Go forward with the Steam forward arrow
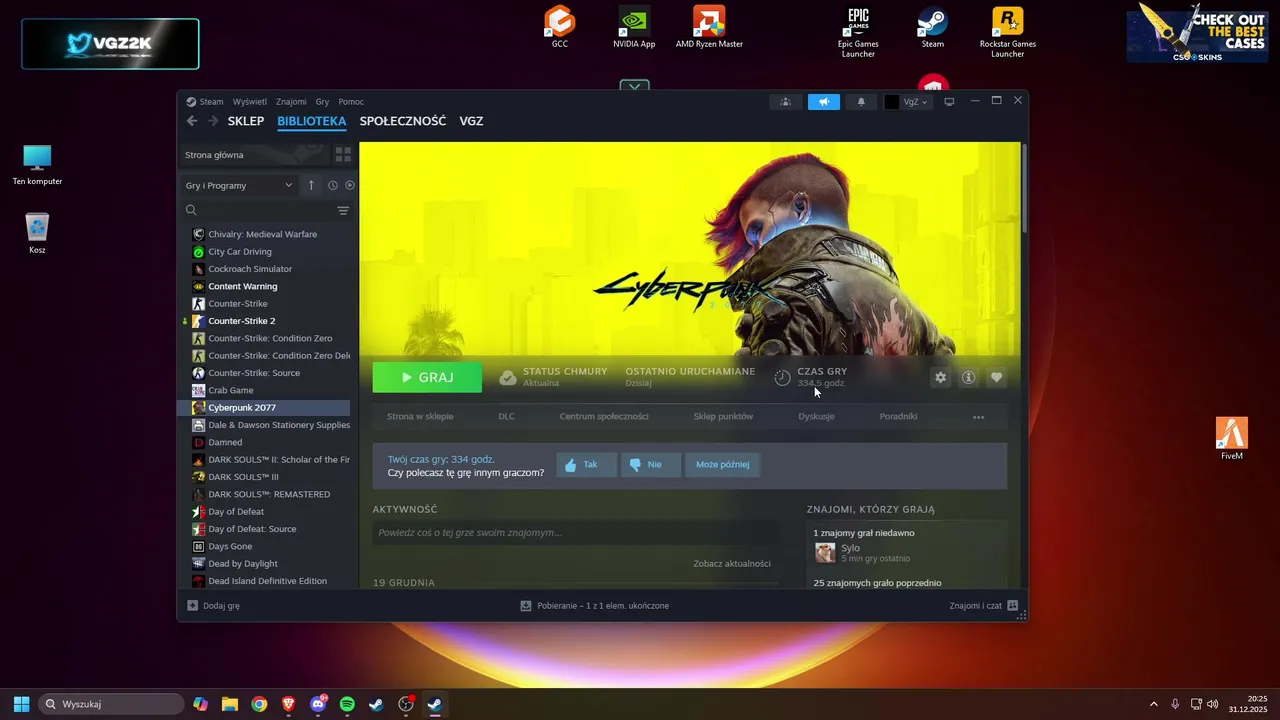The width and height of the screenshot is (1280, 720). [x=213, y=121]
